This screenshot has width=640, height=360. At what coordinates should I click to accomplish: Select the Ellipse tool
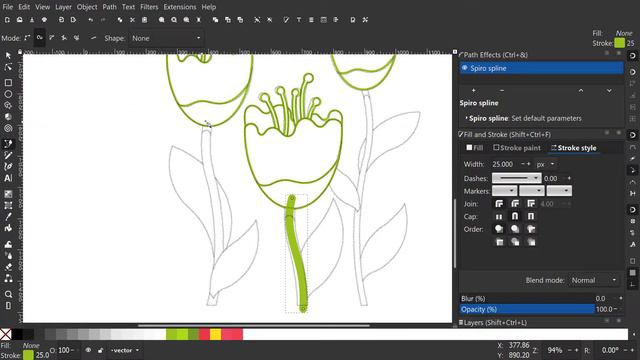coord(8,94)
